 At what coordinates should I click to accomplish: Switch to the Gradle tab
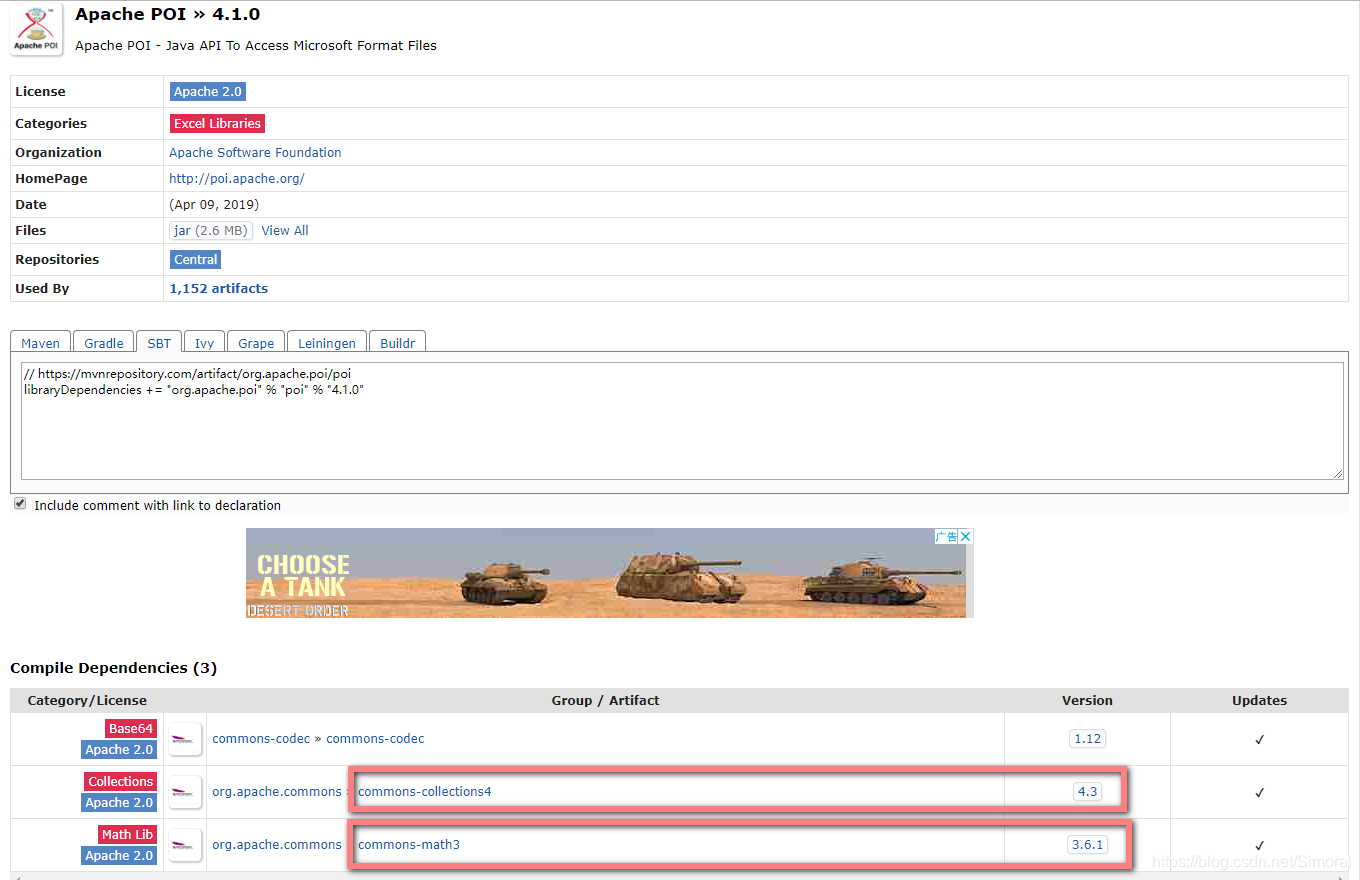tap(104, 343)
